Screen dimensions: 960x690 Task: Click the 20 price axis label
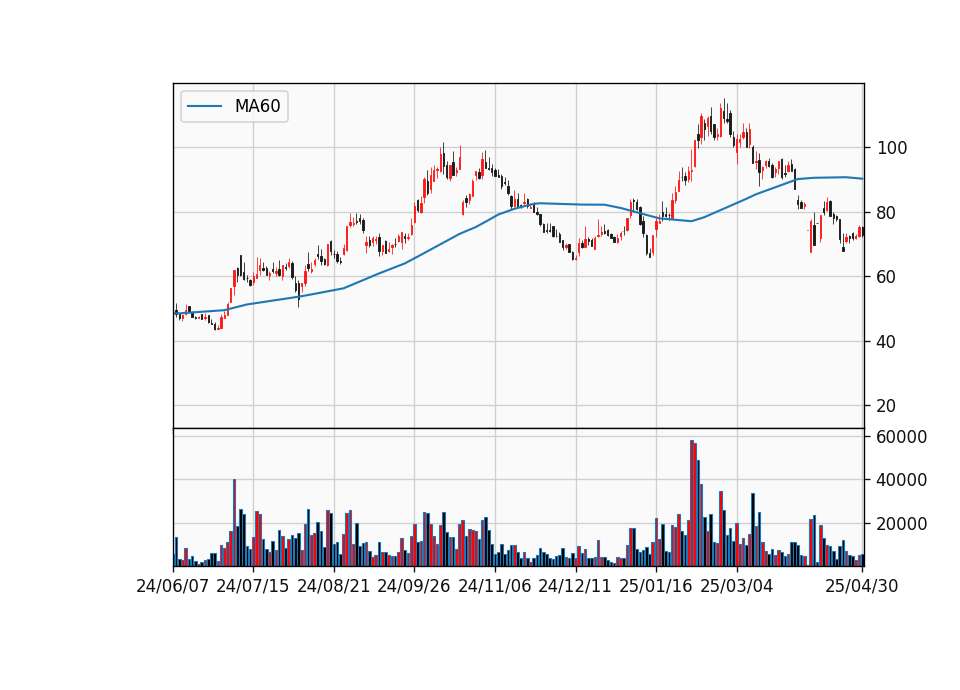tap(887, 406)
